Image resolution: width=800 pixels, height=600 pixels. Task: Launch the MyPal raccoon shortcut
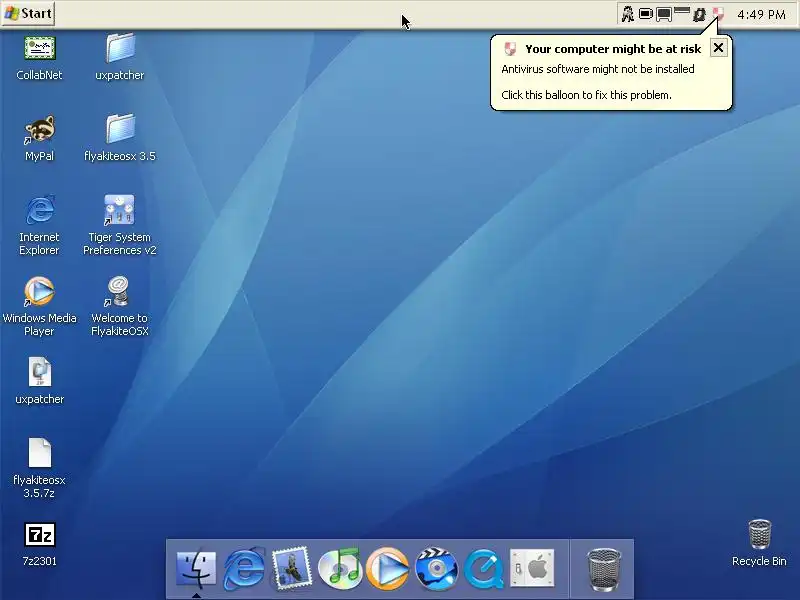39,138
